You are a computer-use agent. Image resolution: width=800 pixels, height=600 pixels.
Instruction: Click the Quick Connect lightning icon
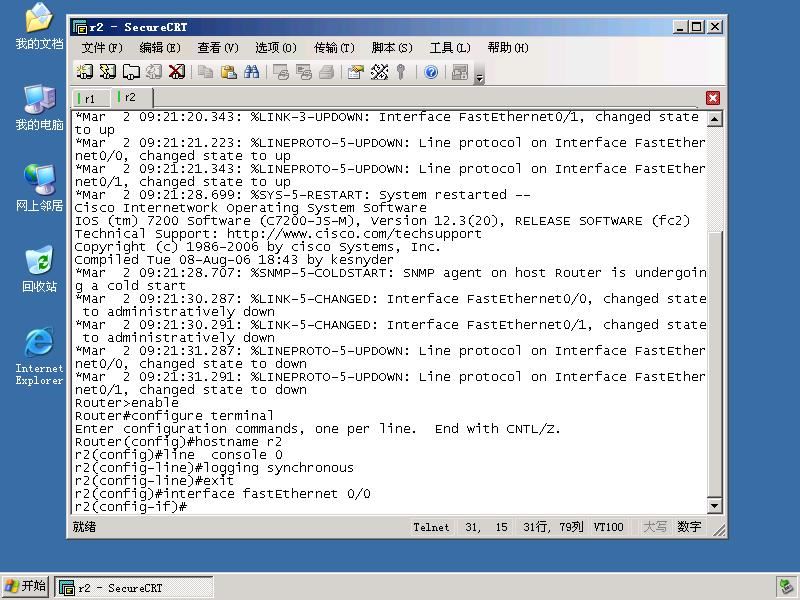(108, 72)
